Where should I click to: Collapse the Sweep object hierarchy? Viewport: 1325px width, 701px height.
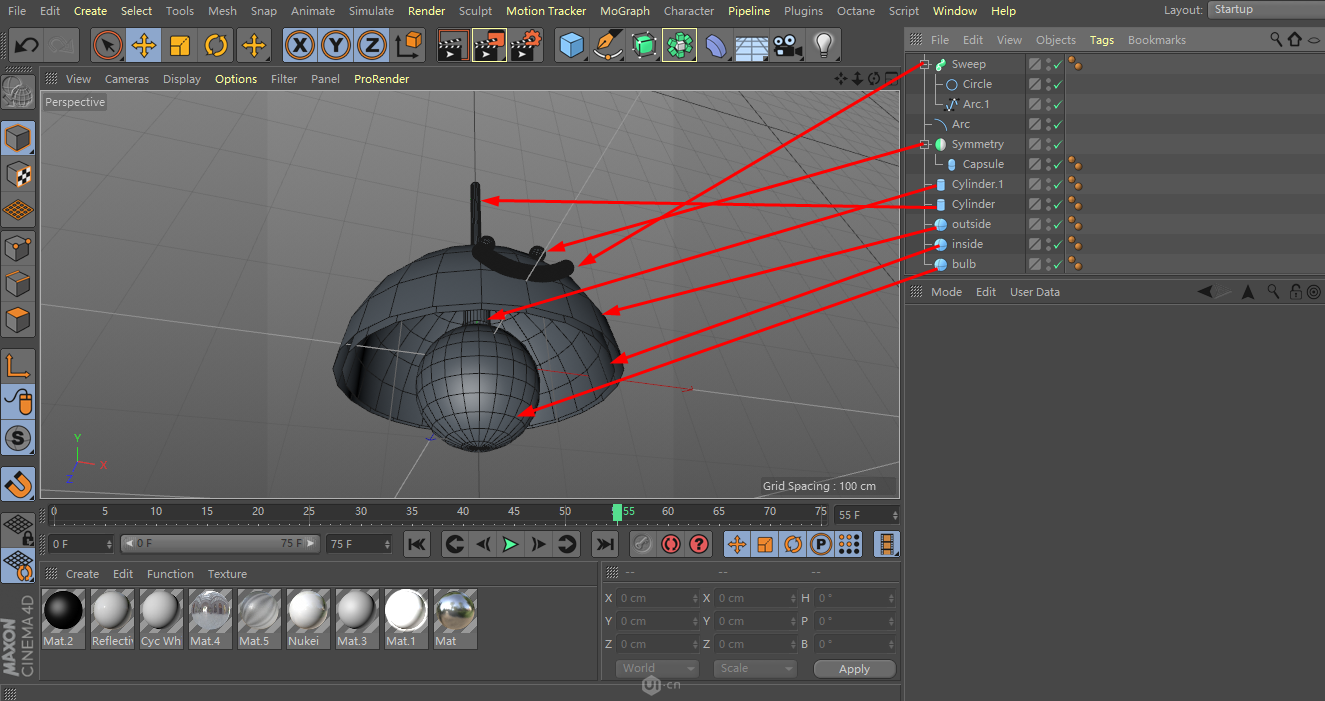pos(925,64)
